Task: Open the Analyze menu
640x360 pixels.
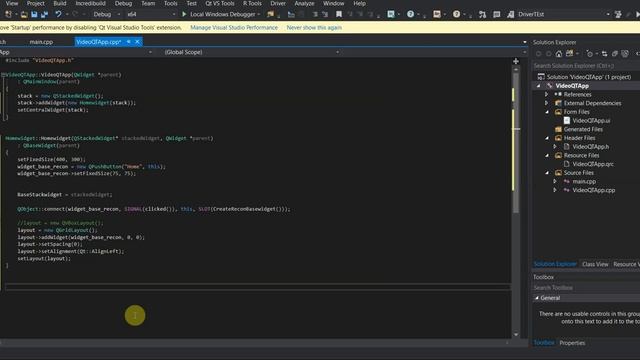Action: pyautogui.click(x=304, y=3)
